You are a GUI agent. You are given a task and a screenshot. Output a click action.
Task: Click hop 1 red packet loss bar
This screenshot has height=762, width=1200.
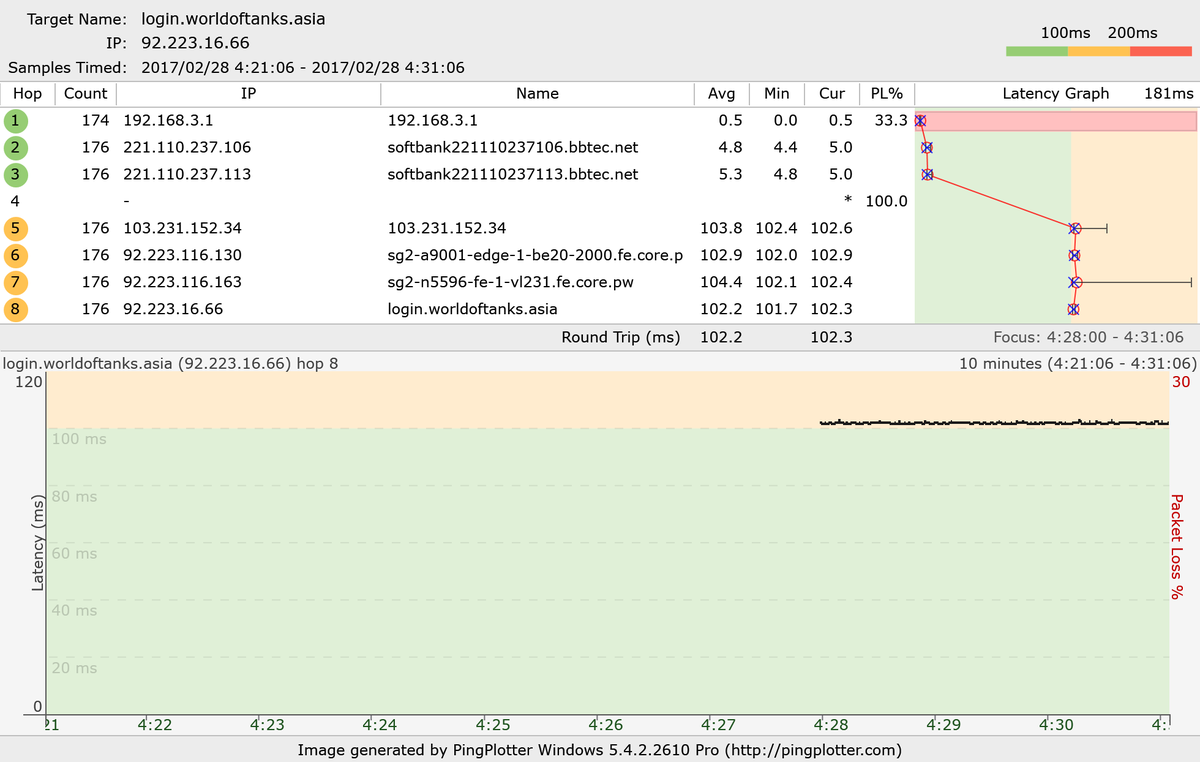[x=1056, y=121]
